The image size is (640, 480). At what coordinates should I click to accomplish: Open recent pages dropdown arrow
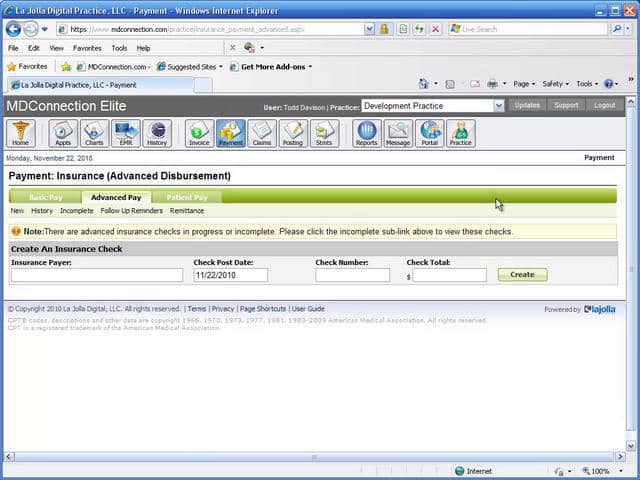(x=44, y=29)
